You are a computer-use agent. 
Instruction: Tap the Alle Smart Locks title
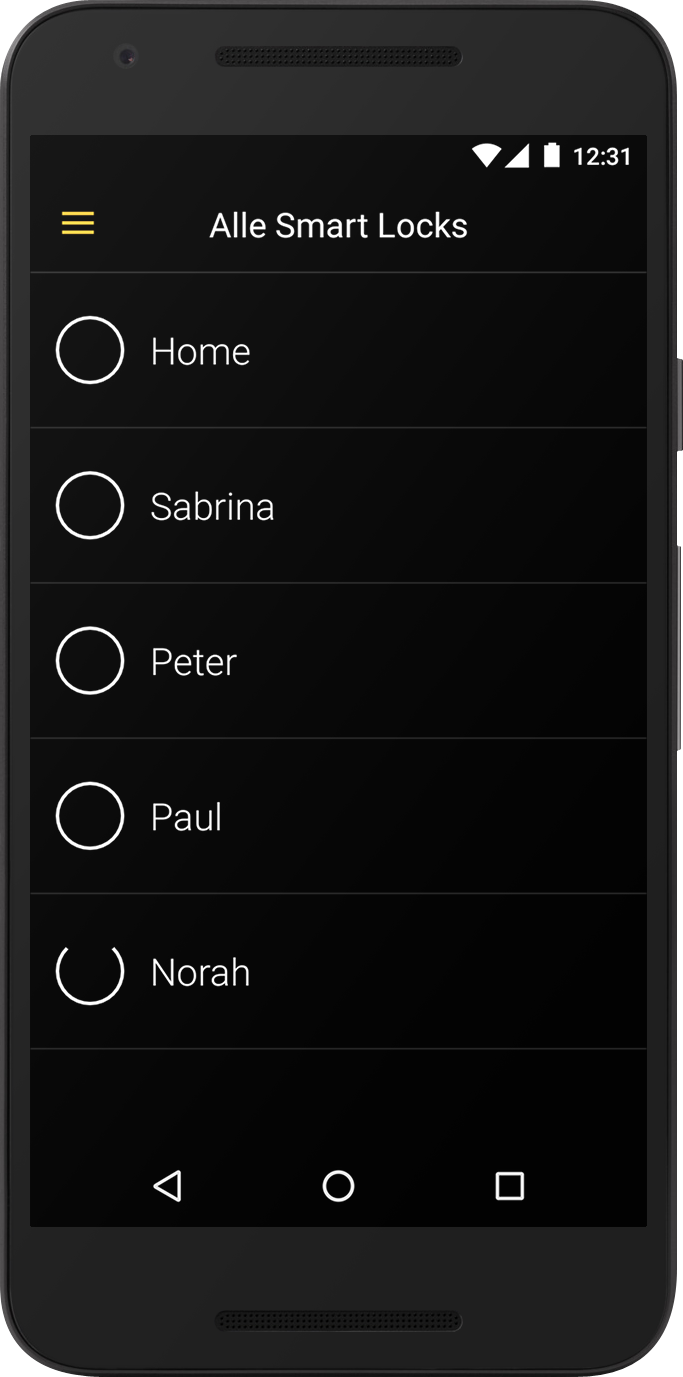coord(338,226)
